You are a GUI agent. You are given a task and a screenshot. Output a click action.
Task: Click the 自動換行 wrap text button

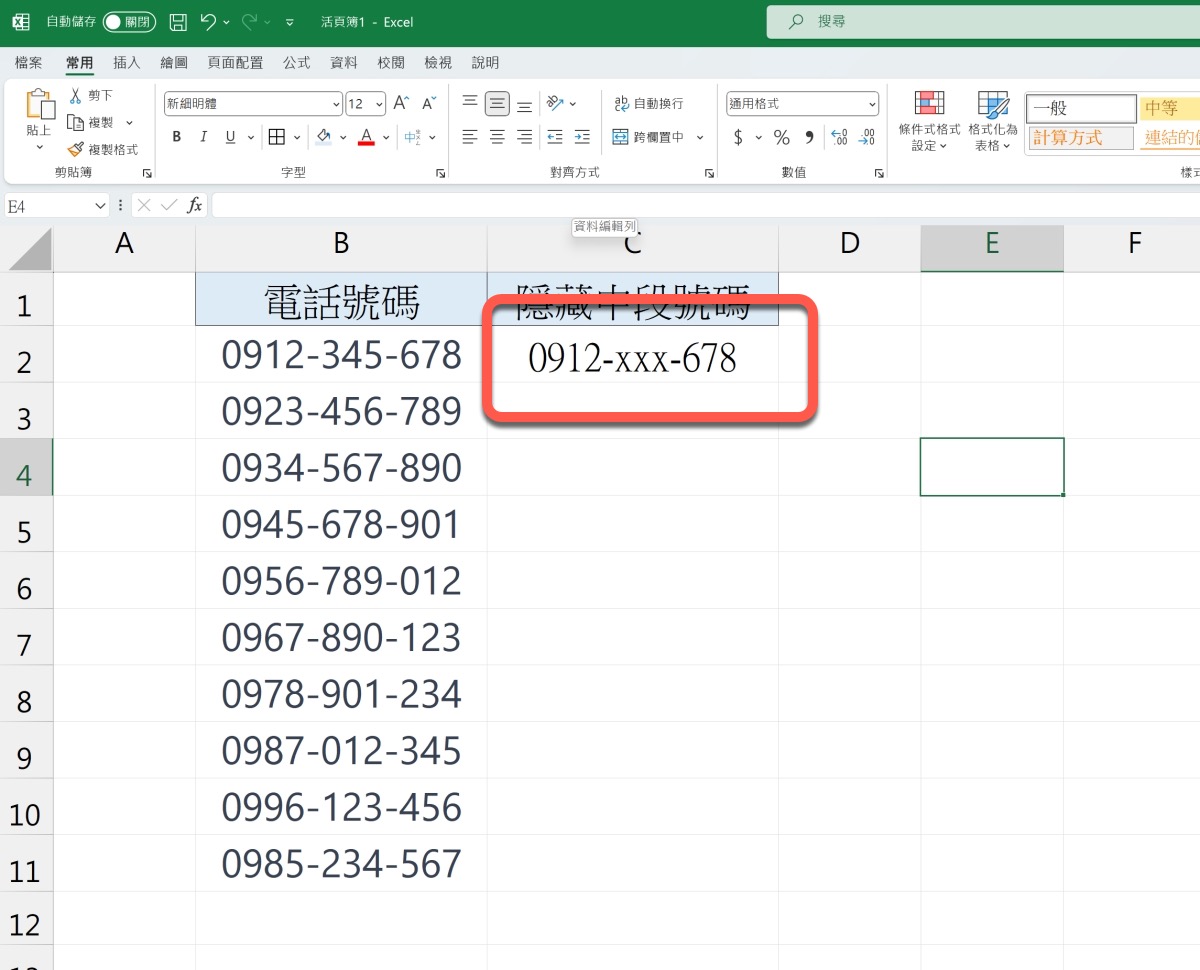(x=649, y=103)
